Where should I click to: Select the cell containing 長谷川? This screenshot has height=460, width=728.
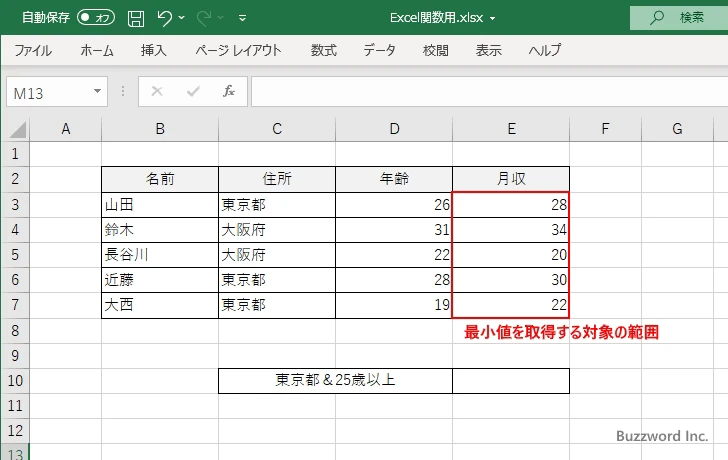[x=160, y=255]
